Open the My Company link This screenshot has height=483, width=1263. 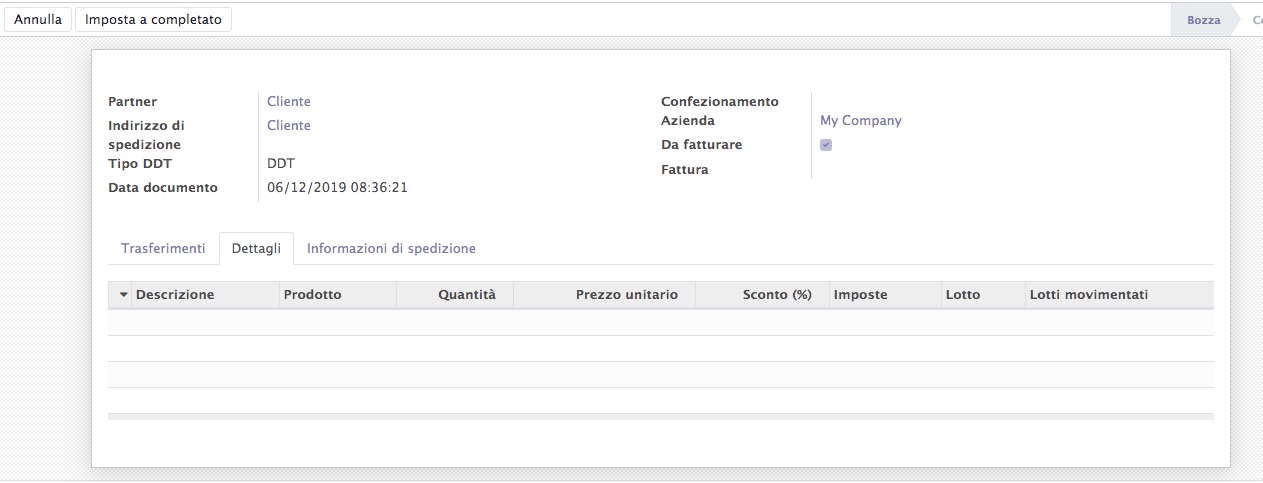(x=861, y=120)
